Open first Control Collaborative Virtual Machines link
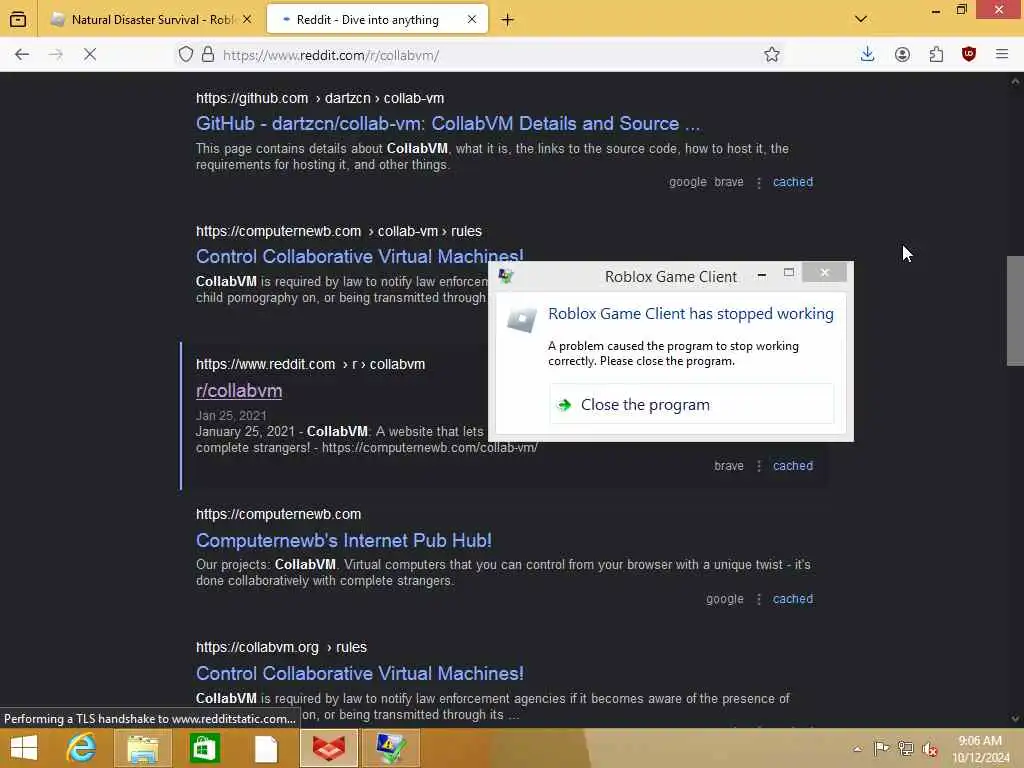Screen dimensions: 1024x768 [360, 256]
